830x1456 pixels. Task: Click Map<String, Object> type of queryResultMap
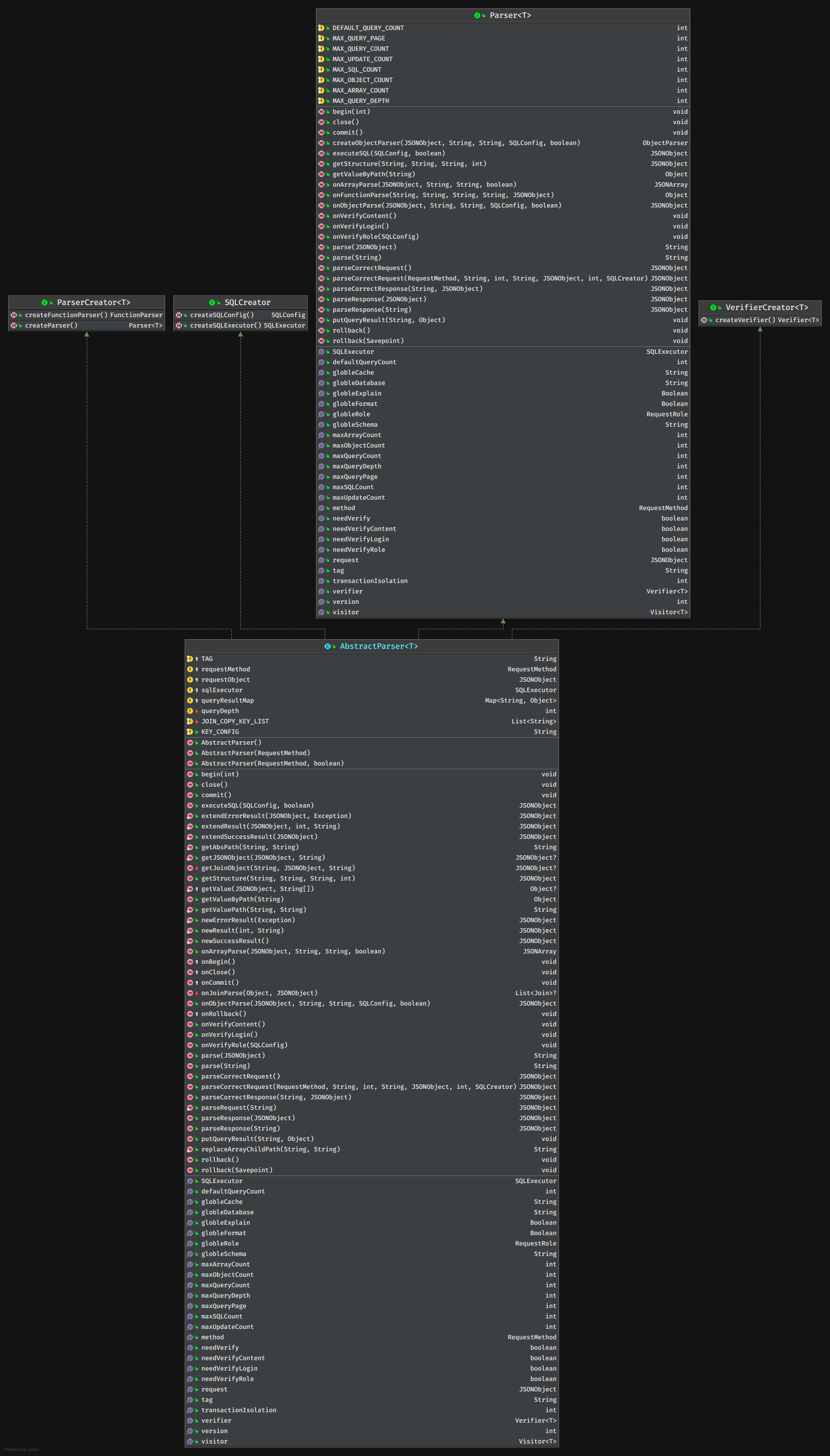[x=520, y=700]
